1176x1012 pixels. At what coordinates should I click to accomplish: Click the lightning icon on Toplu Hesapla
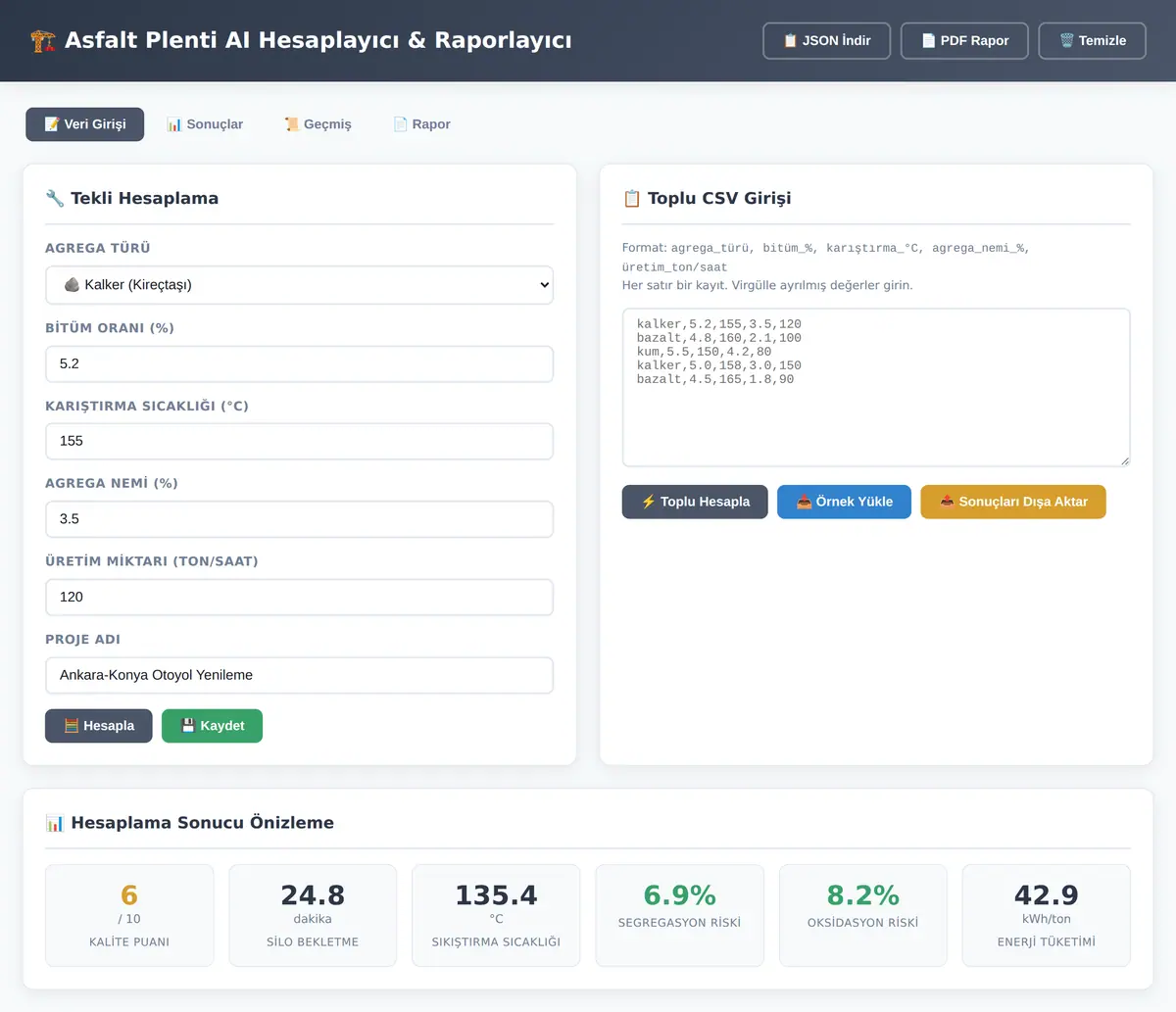pos(648,502)
